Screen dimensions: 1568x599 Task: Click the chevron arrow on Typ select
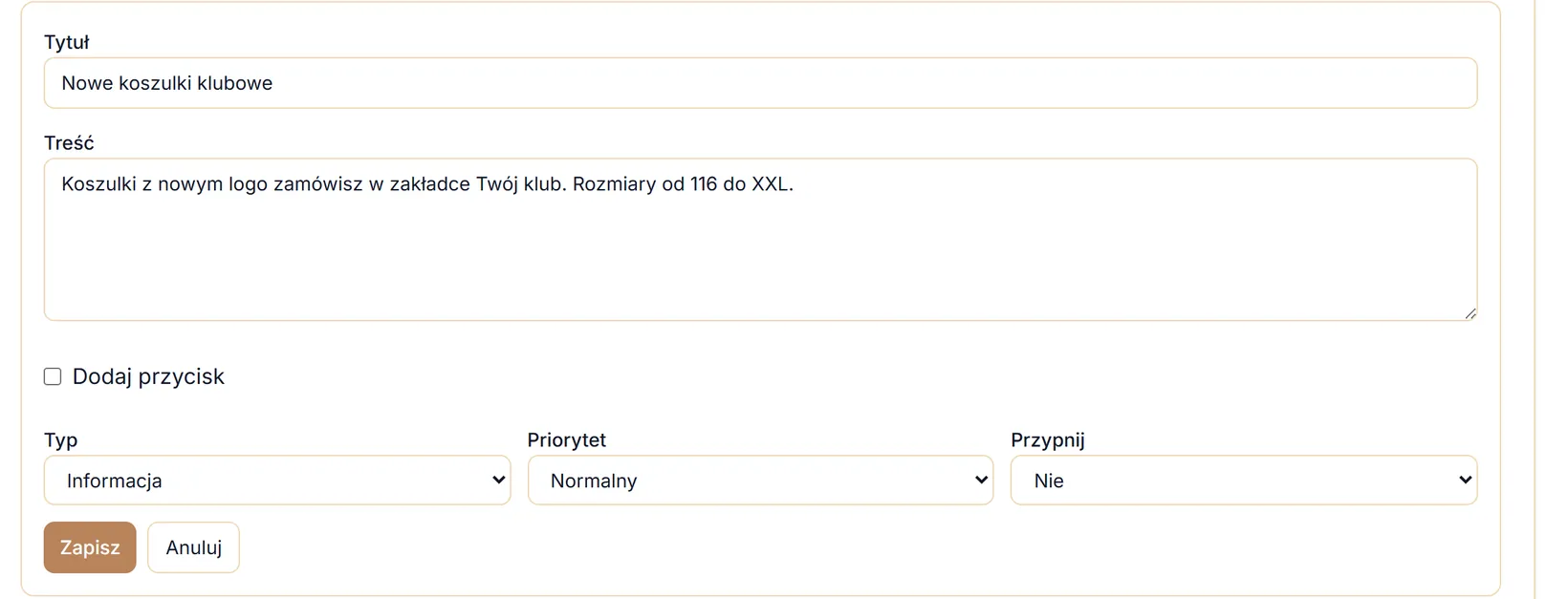(498, 481)
